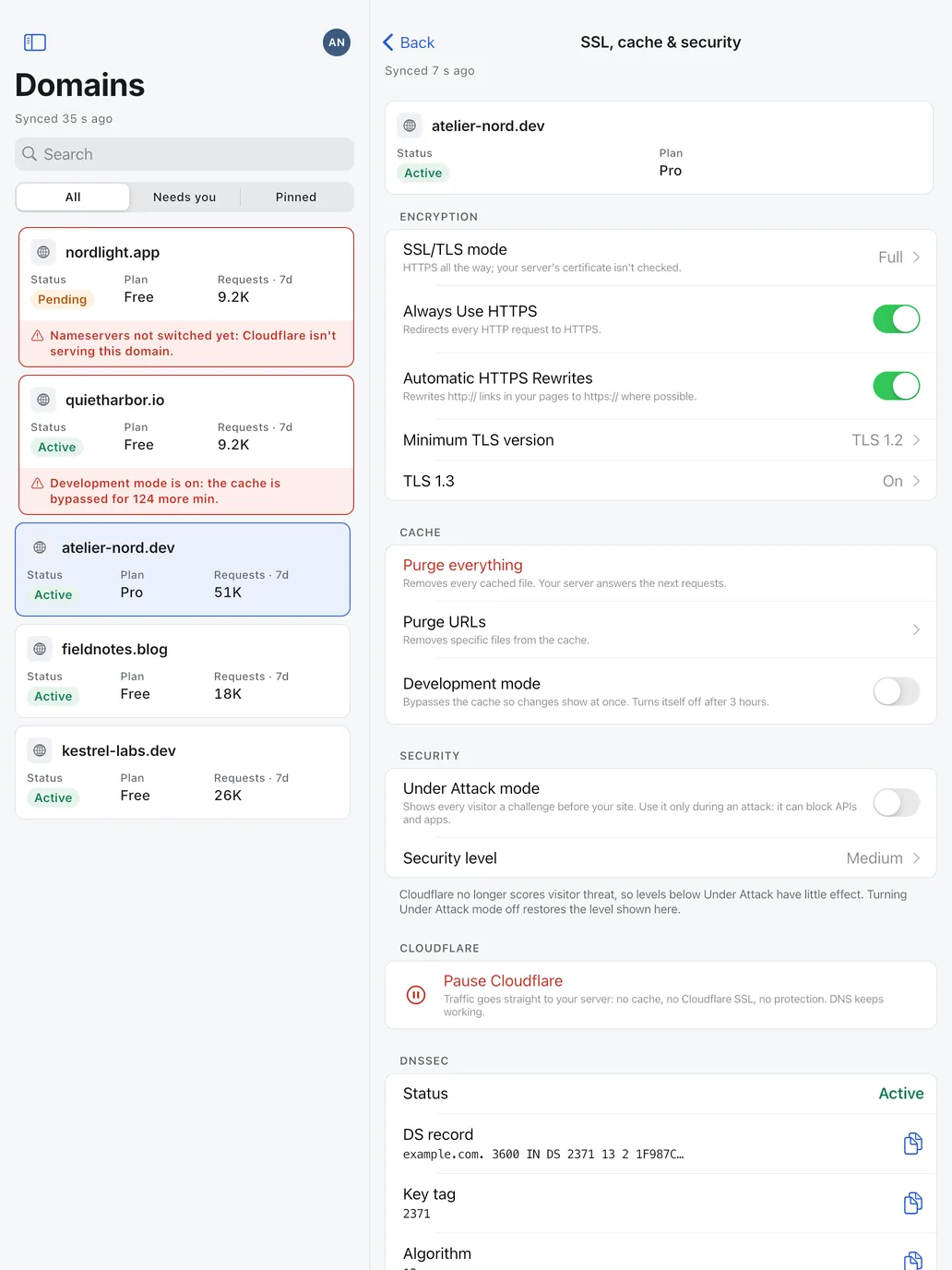Screen dimensions: 952x1270
Task: Click the Back chevron icon
Action: click(388, 42)
